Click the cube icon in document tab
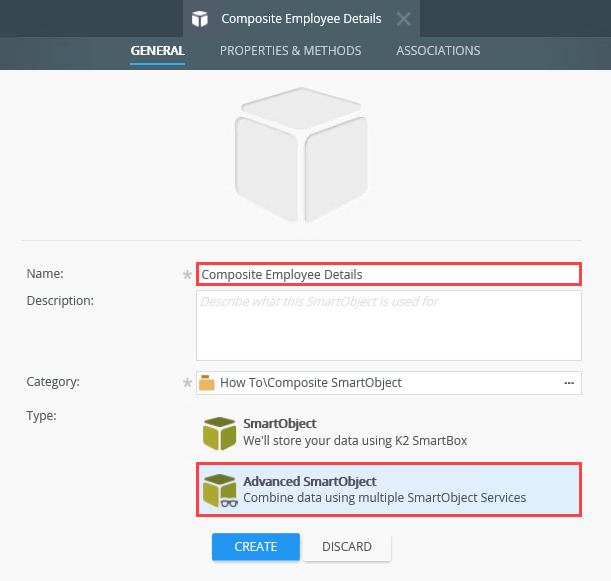The width and height of the screenshot is (611, 581). click(200, 19)
